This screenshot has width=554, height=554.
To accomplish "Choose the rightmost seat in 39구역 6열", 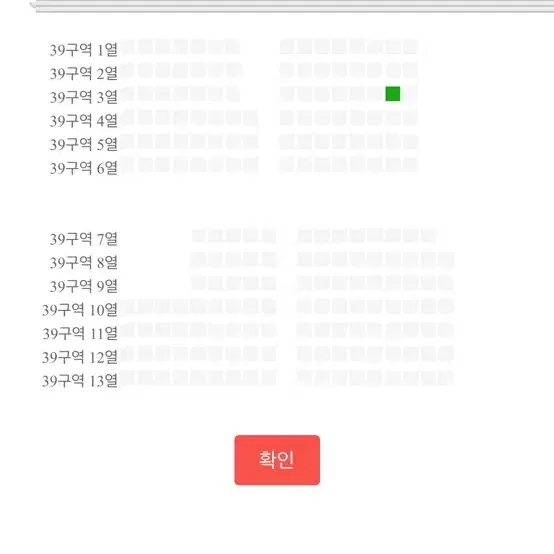I will [x=410, y=165].
